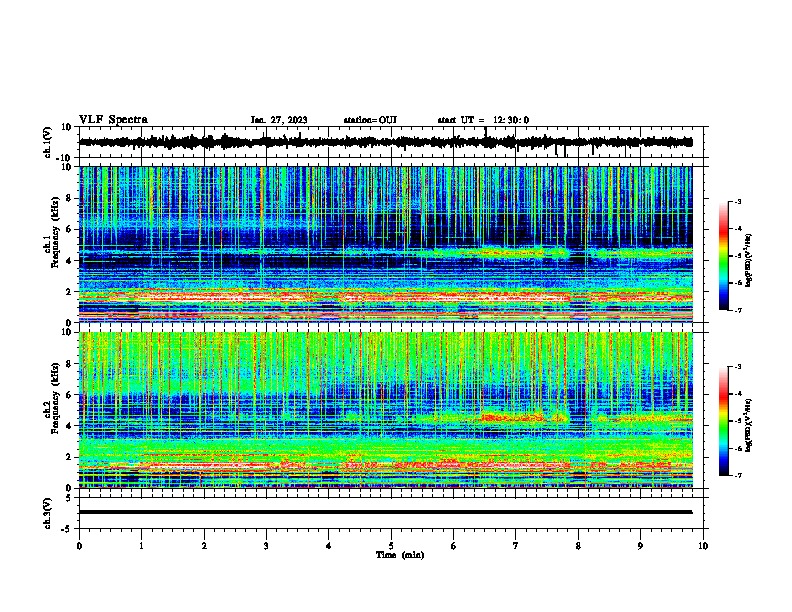Click the ch.1 "Frequency (kHz)" axis label
The image size is (792, 612).
[x=55, y=232]
